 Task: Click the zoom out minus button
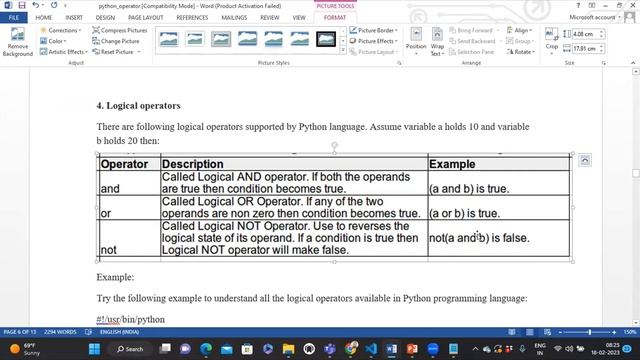560,332
